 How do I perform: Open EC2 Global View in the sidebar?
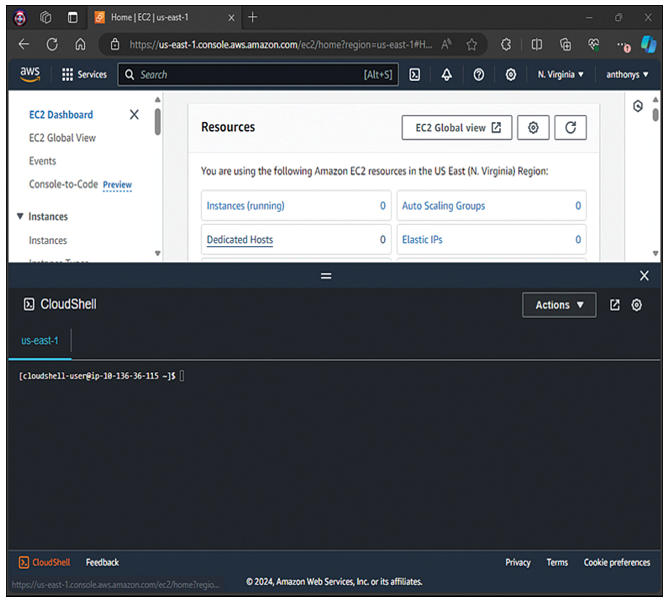point(62,138)
